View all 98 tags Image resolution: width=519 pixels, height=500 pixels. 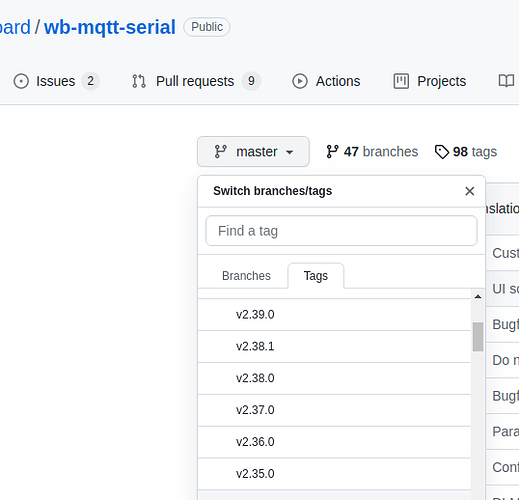[466, 152]
